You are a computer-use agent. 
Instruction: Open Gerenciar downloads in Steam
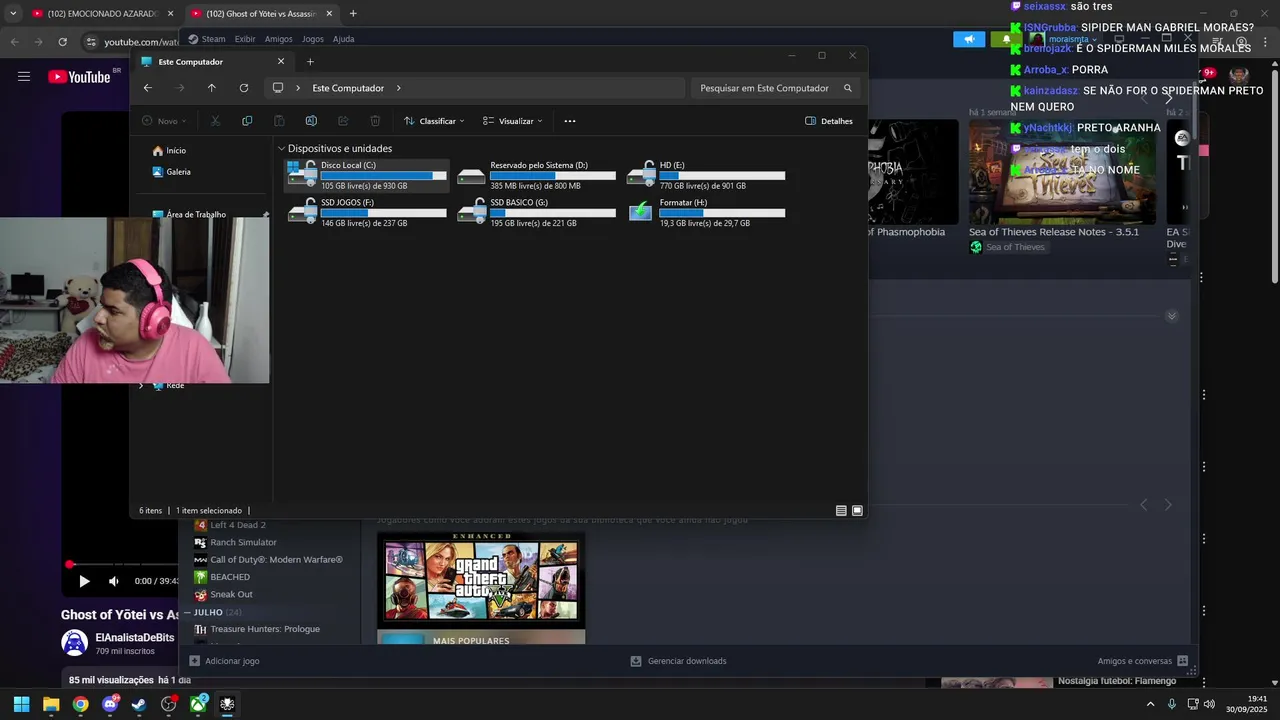point(679,661)
